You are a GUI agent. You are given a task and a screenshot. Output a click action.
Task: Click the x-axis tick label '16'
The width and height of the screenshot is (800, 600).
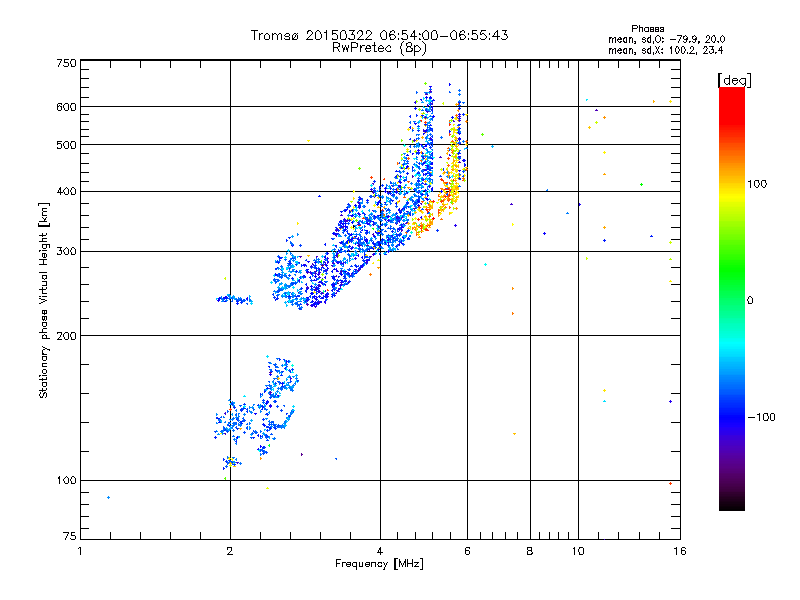click(680, 551)
